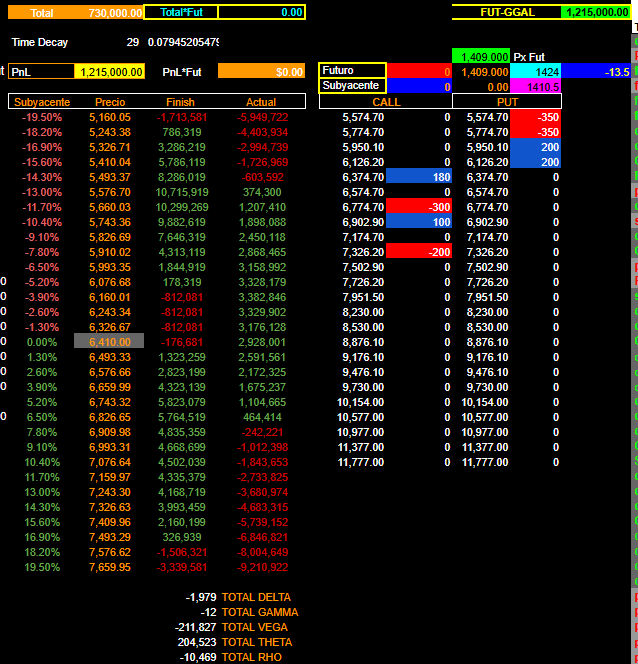
Task: Click the Time Decay label
Action: (x=40, y=42)
